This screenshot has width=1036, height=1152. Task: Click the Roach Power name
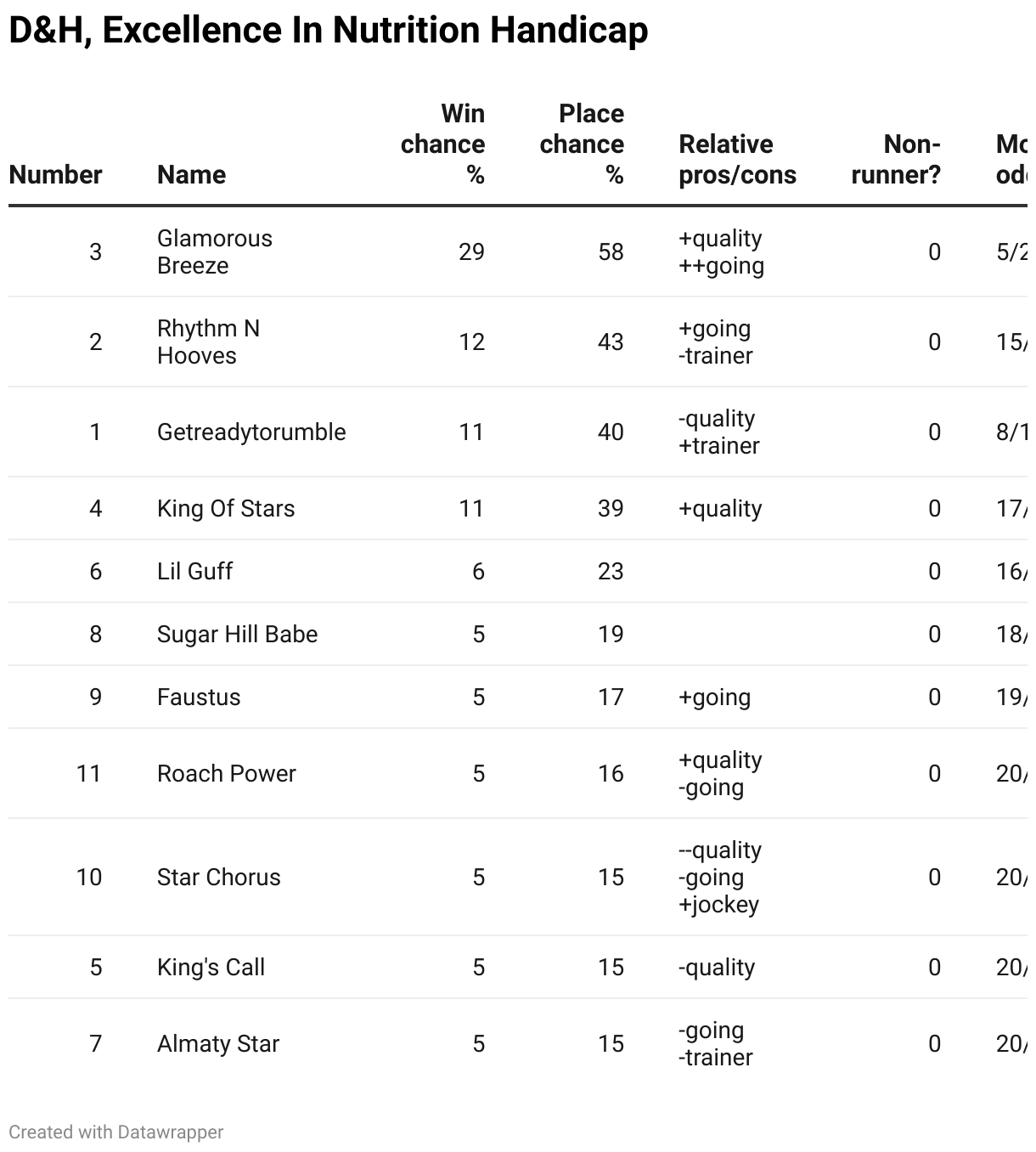(227, 774)
